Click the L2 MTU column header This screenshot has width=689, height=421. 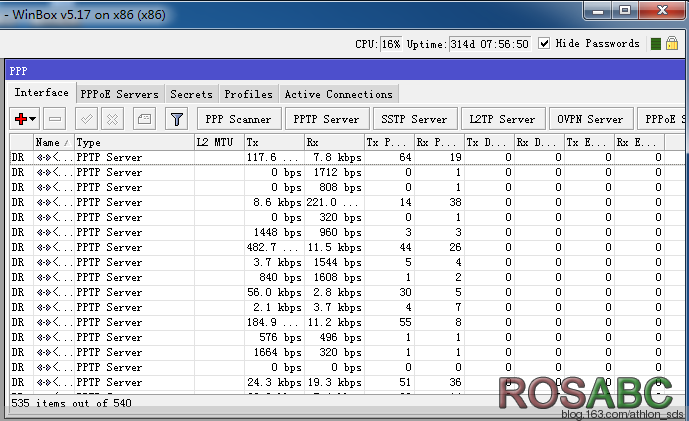click(219, 142)
